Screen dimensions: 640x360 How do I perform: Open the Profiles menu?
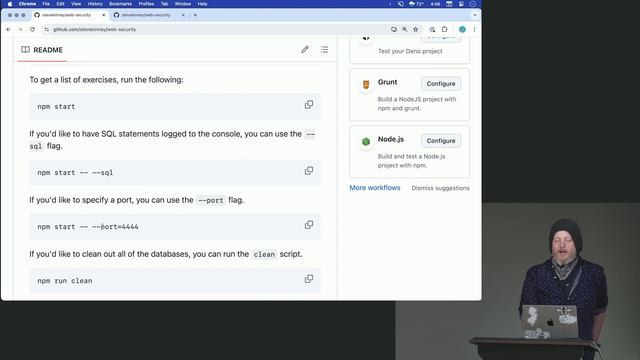146,4
